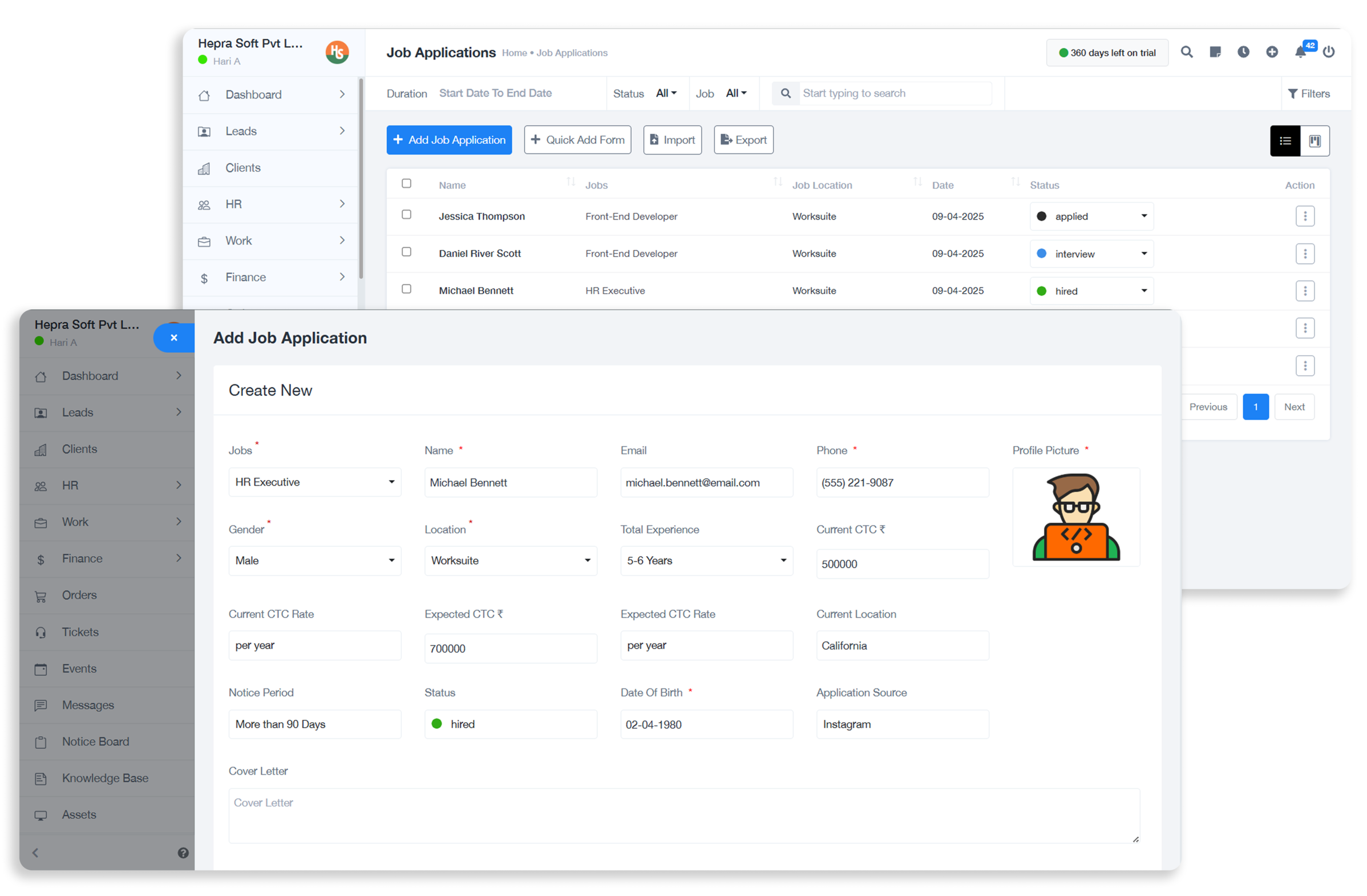Click the help question mark icon in sidebar

(183, 853)
